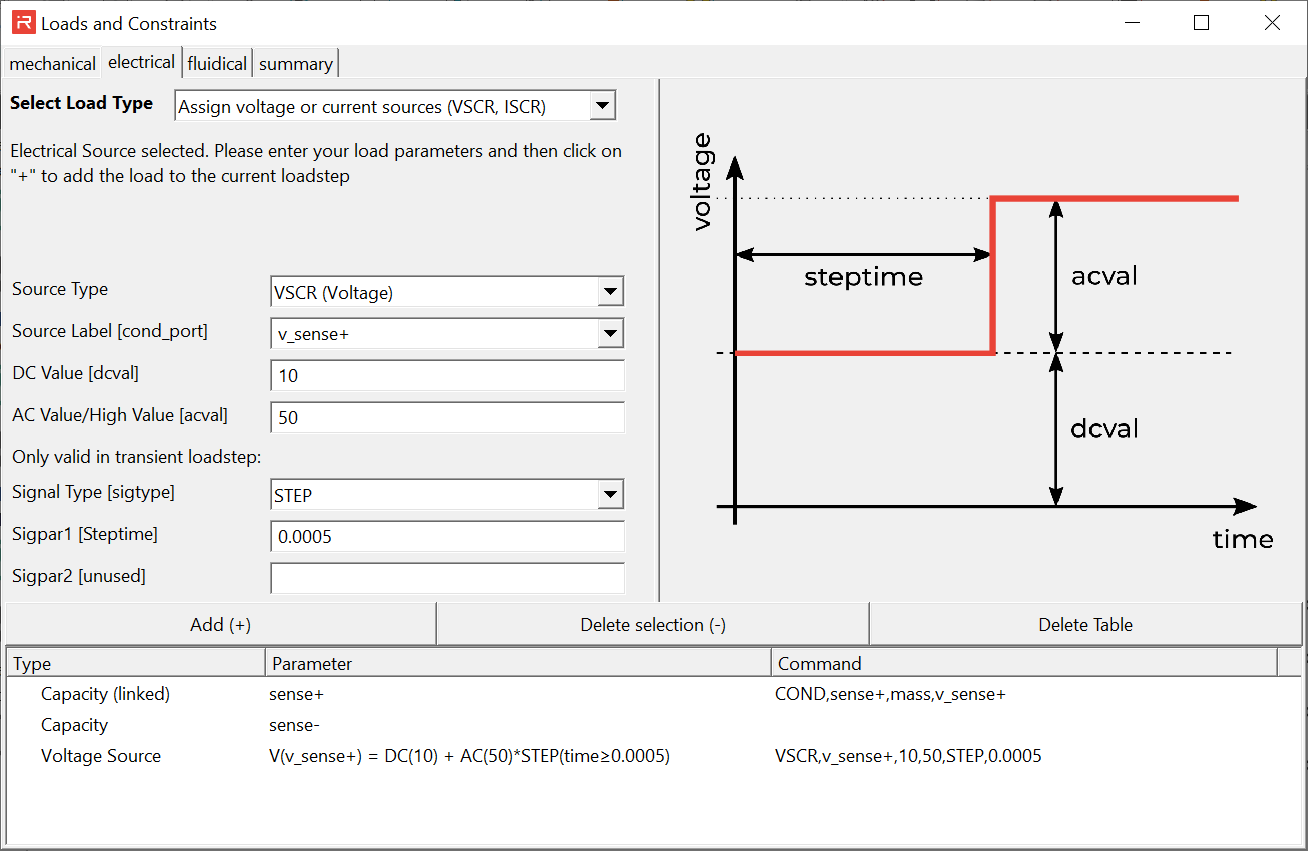This screenshot has width=1308, height=851.
Task: Click the DC Value input field
Action: coord(446,376)
